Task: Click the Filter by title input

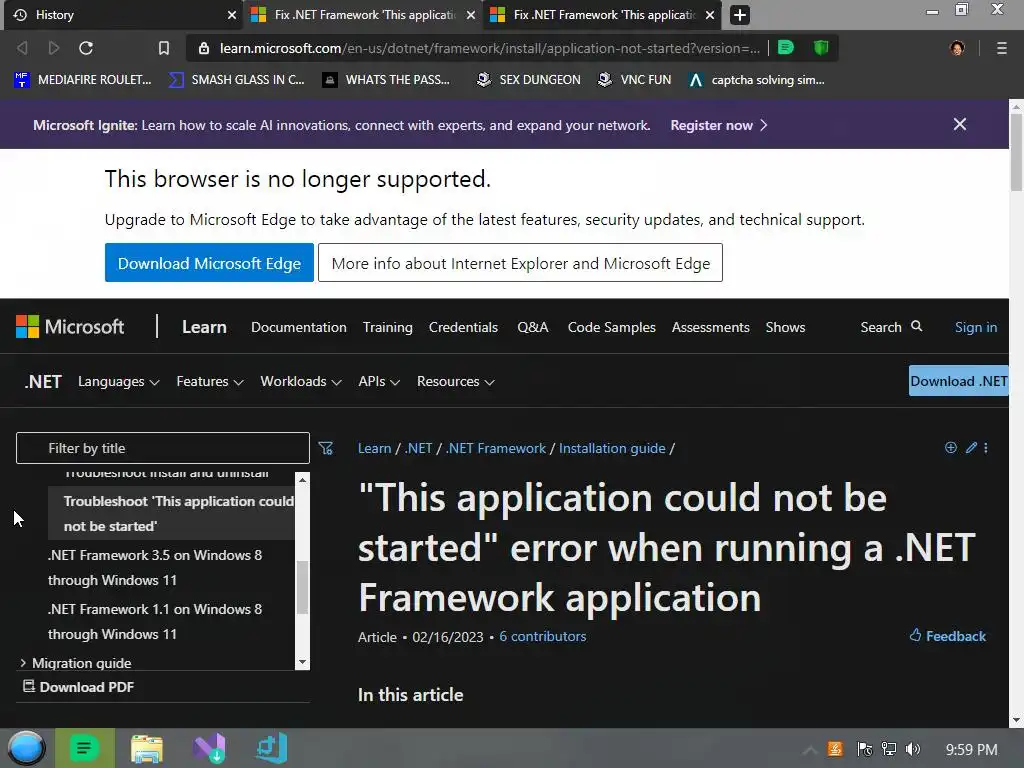Action: coord(163,448)
